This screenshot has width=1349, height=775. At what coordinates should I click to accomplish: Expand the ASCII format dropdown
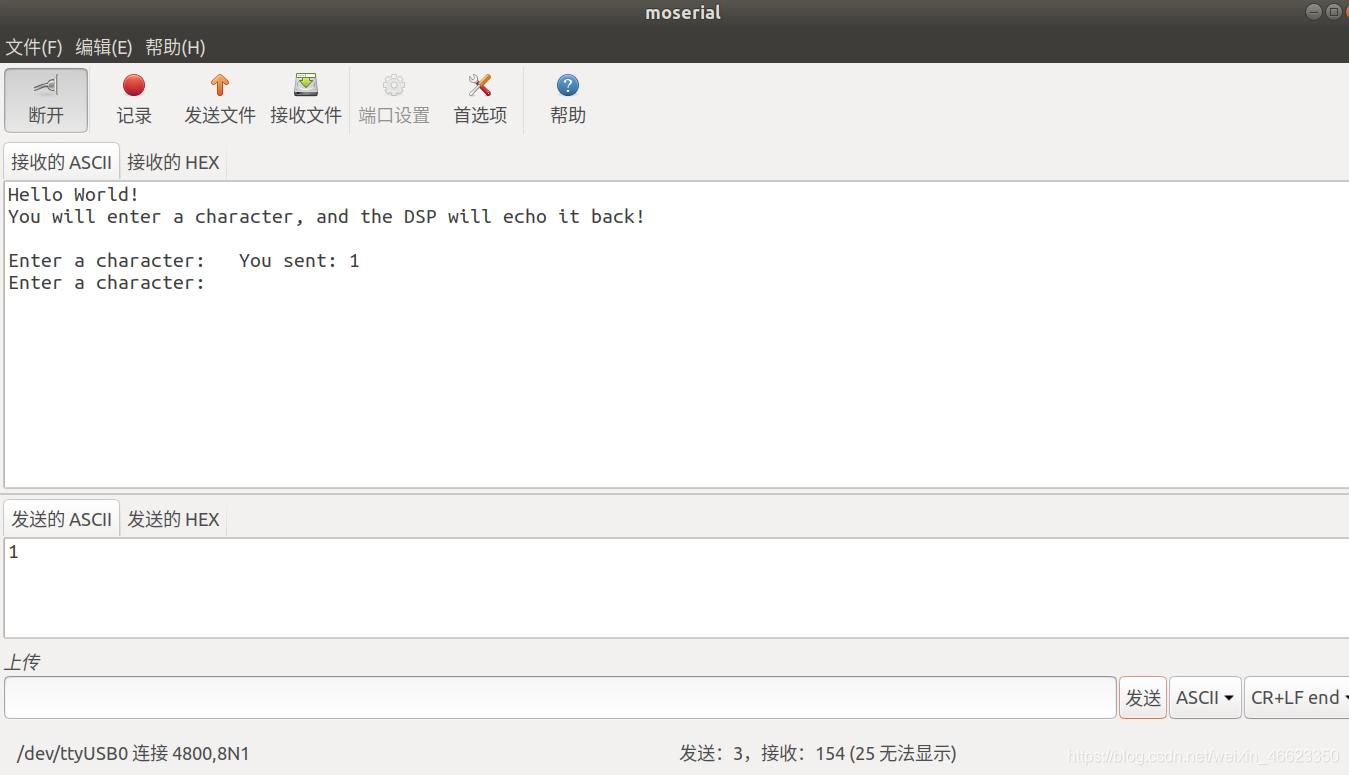(x=1205, y=698)
